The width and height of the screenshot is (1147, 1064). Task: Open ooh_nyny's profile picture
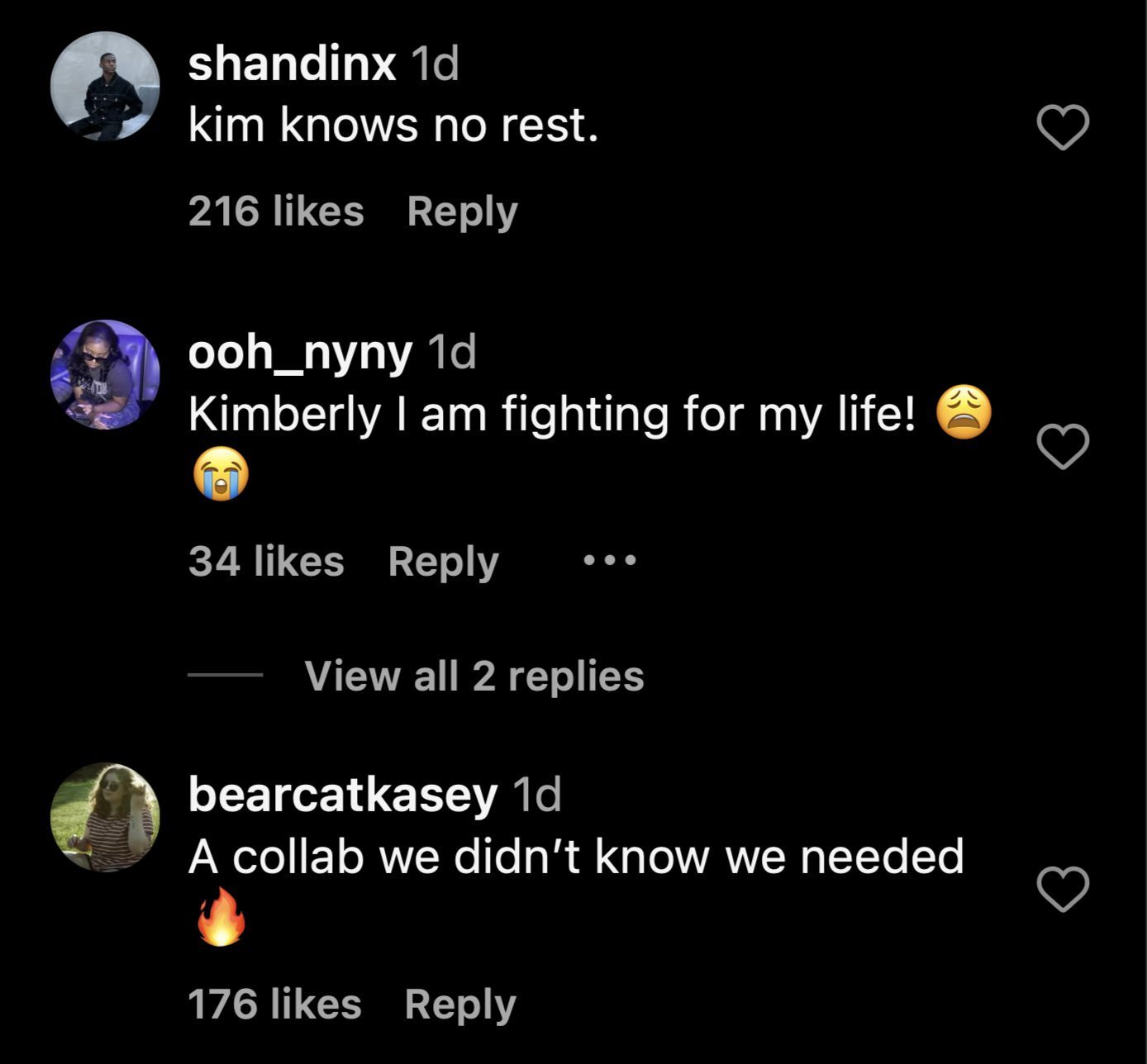tap(105, 374)
